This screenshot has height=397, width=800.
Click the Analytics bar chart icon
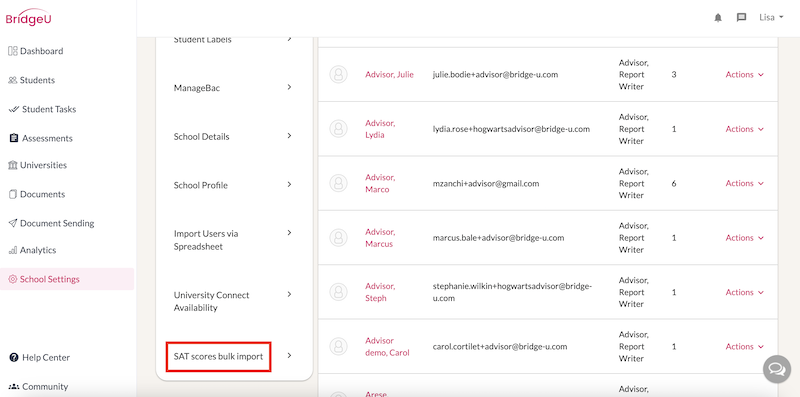[x=13, y=251]
